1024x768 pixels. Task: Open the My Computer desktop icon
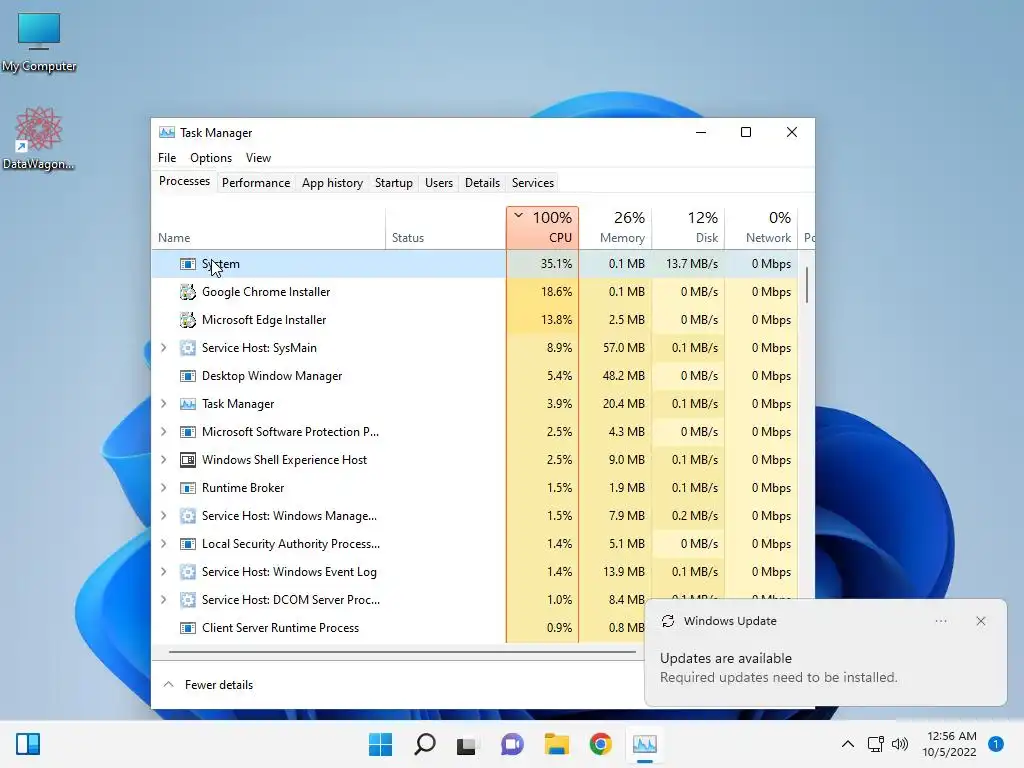tap(39, 42)
